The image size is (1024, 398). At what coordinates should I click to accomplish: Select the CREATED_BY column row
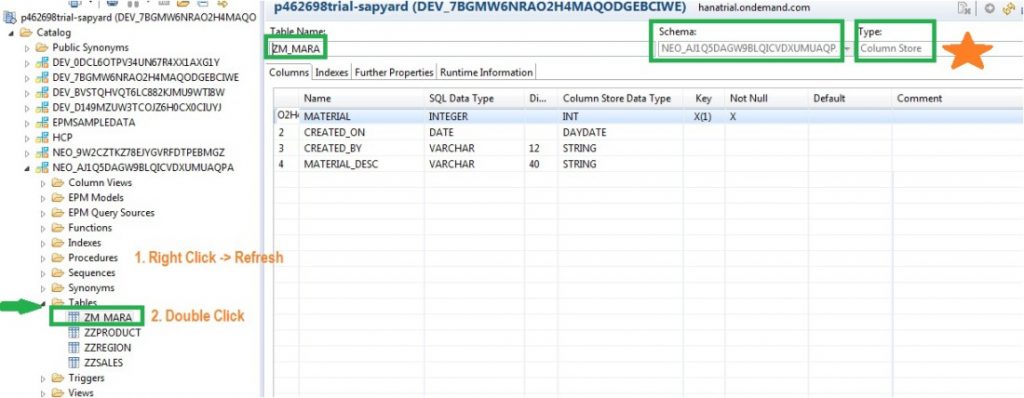click(x=648, y=148)
